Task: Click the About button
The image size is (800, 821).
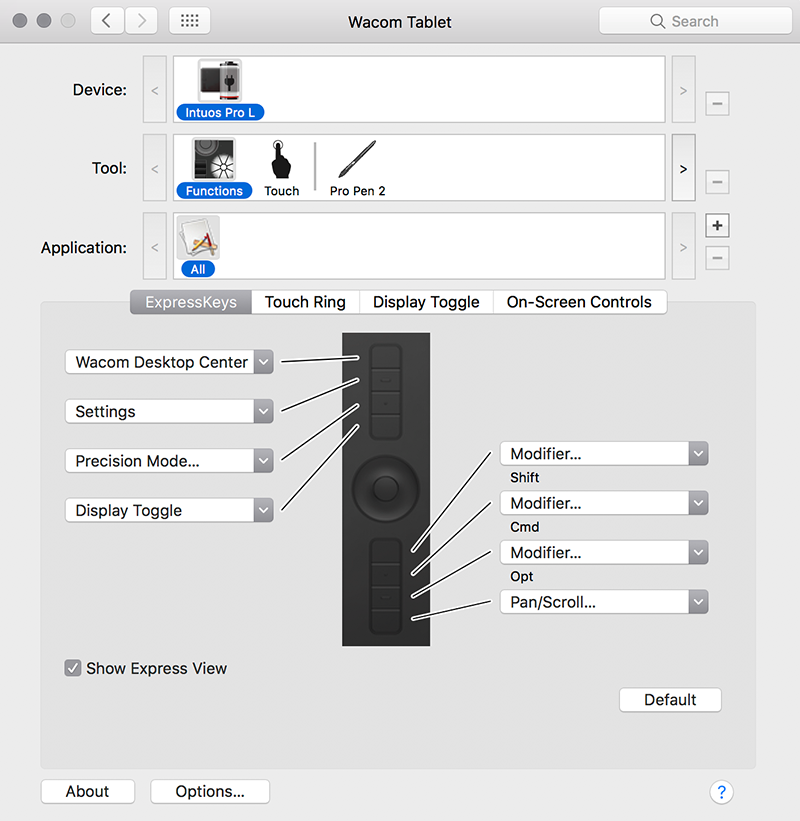Action: coord(87,791)
